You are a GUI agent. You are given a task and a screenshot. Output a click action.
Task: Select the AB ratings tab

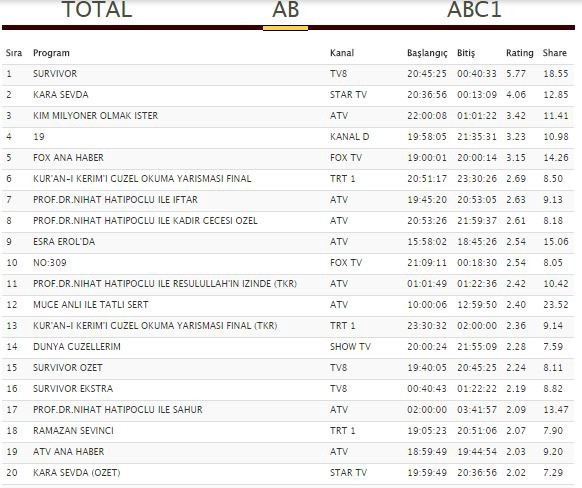click(x=285, y=10)
